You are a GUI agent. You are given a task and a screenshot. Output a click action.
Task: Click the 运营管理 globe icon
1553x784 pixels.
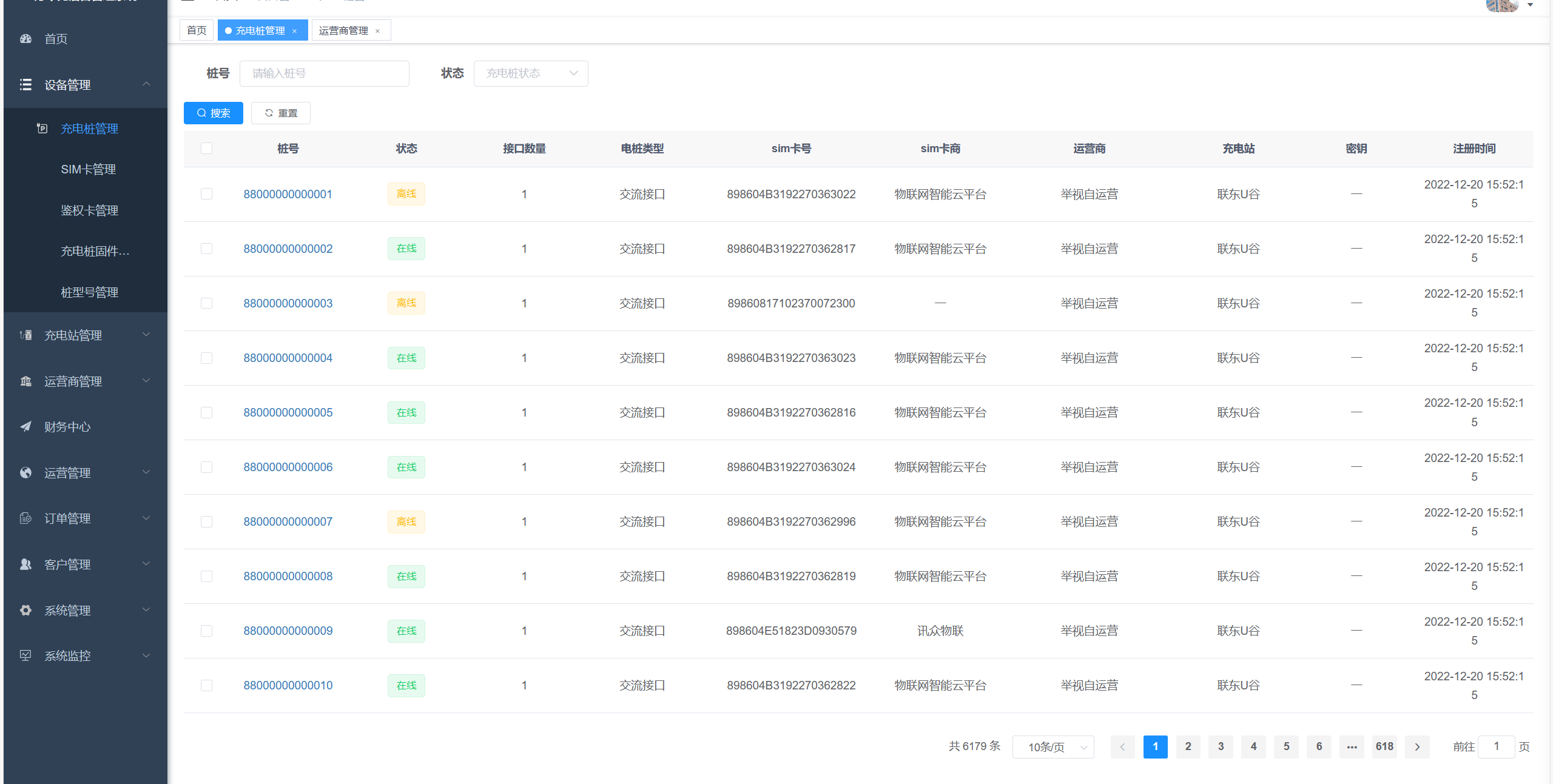pyautogui.click(x=25, y=473)
